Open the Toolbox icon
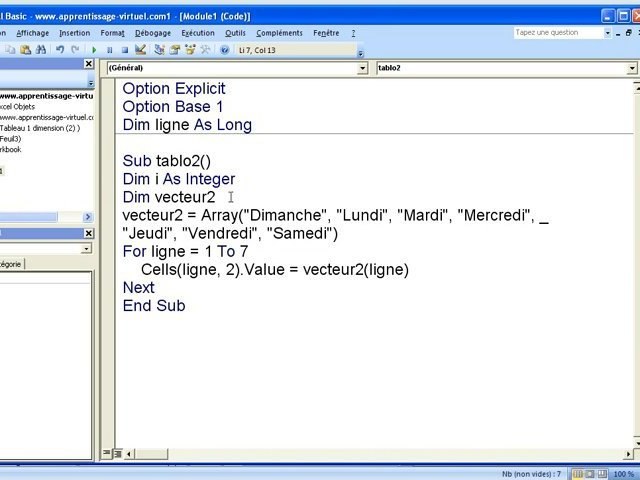Screen dimensions: 640x480 [205, 50]
